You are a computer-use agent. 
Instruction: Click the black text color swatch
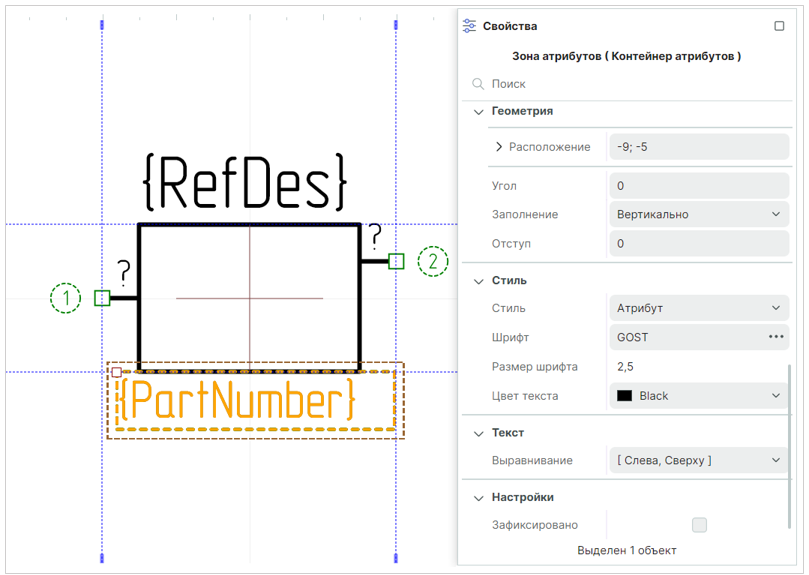(x=625, y=396)
